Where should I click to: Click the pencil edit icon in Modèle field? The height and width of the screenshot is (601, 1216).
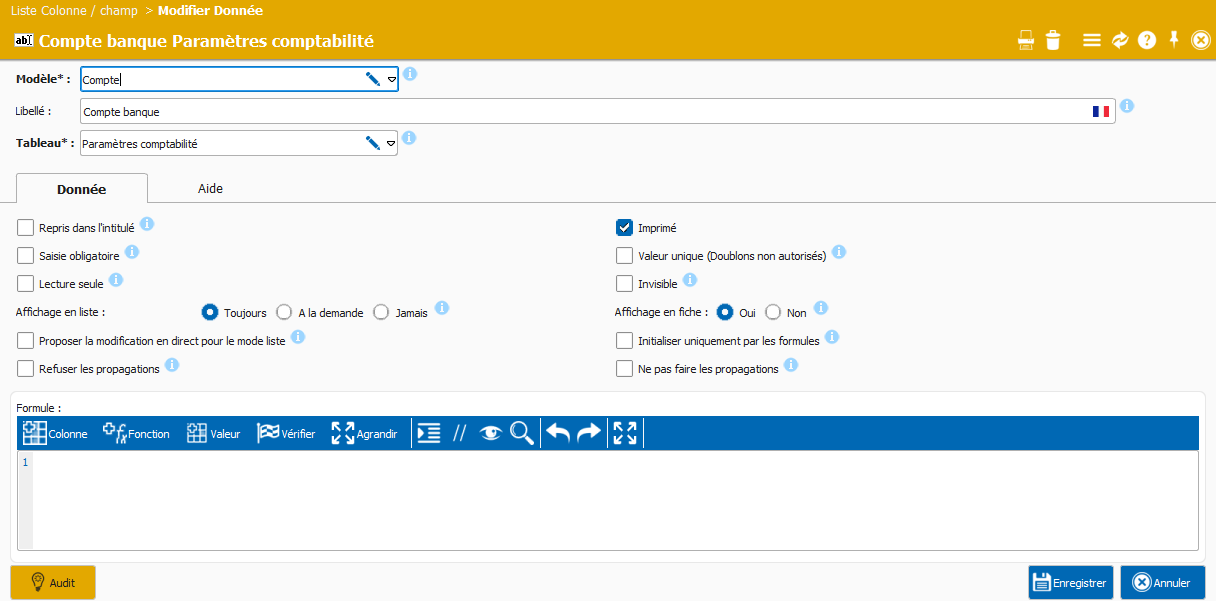(373, 79)
